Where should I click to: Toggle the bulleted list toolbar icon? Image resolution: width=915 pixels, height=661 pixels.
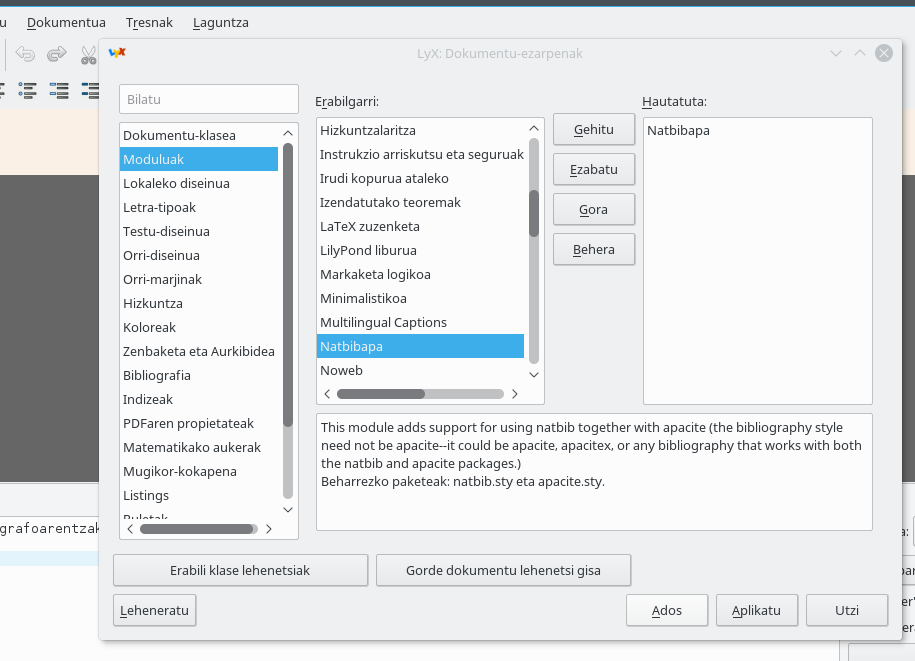click(x=27, y=90)
